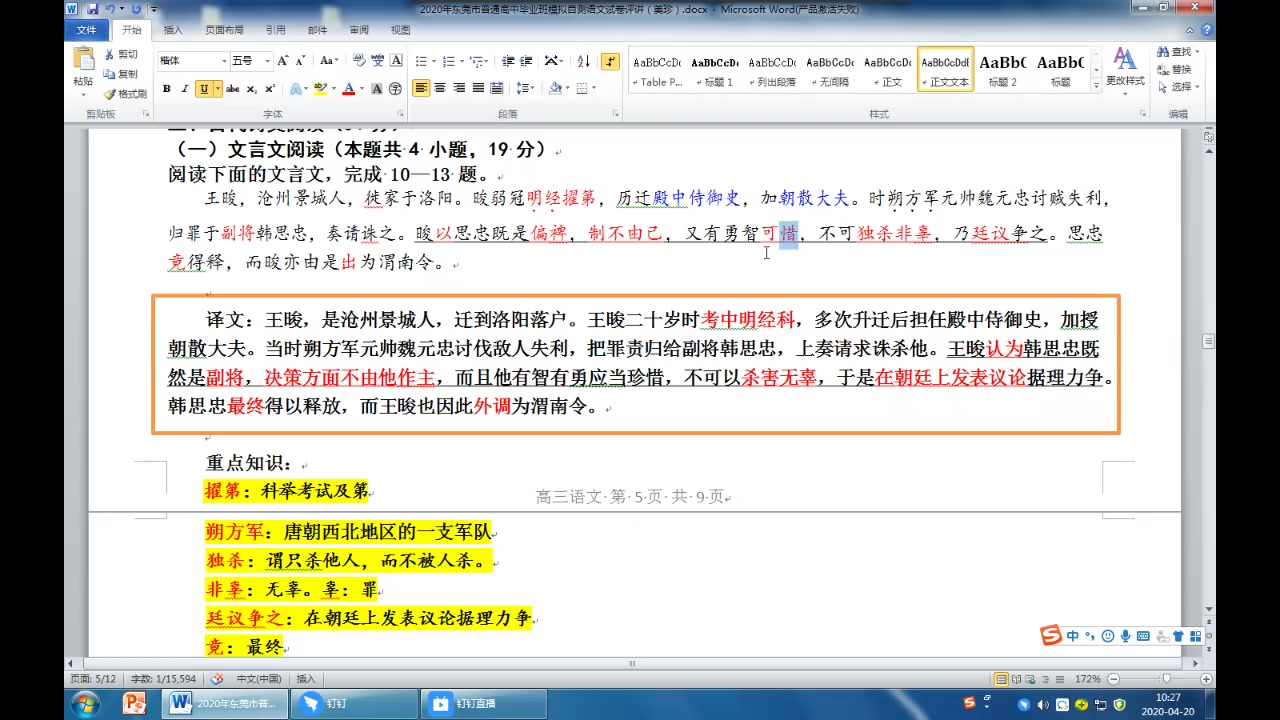Screen dimensions: 1280x720
Task: Apply the 标题 1 style
Action: [x=715, y=70]
